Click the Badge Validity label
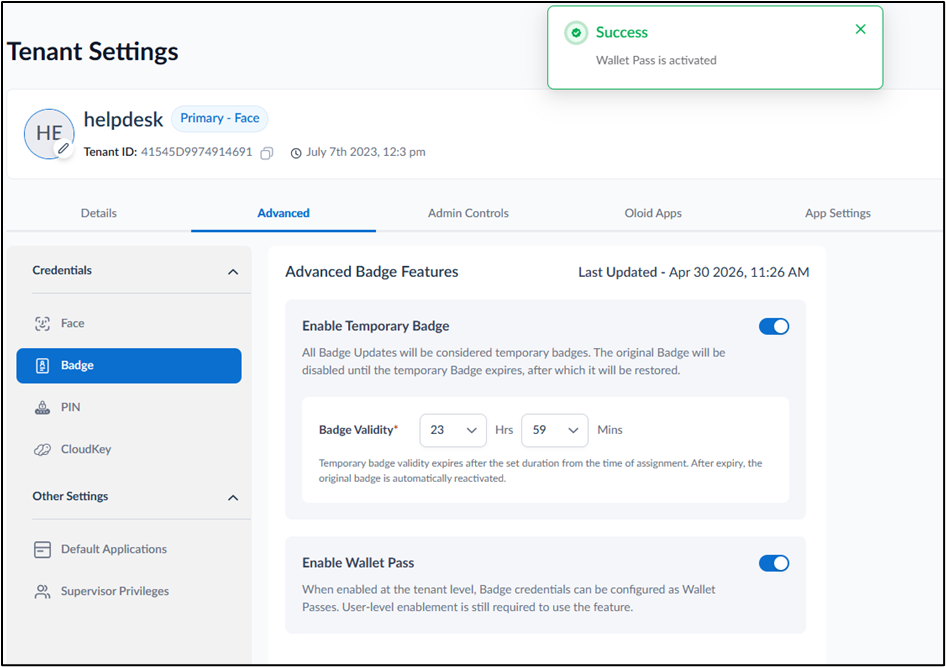The image size is (946, 667). click(x=358, y=430)
